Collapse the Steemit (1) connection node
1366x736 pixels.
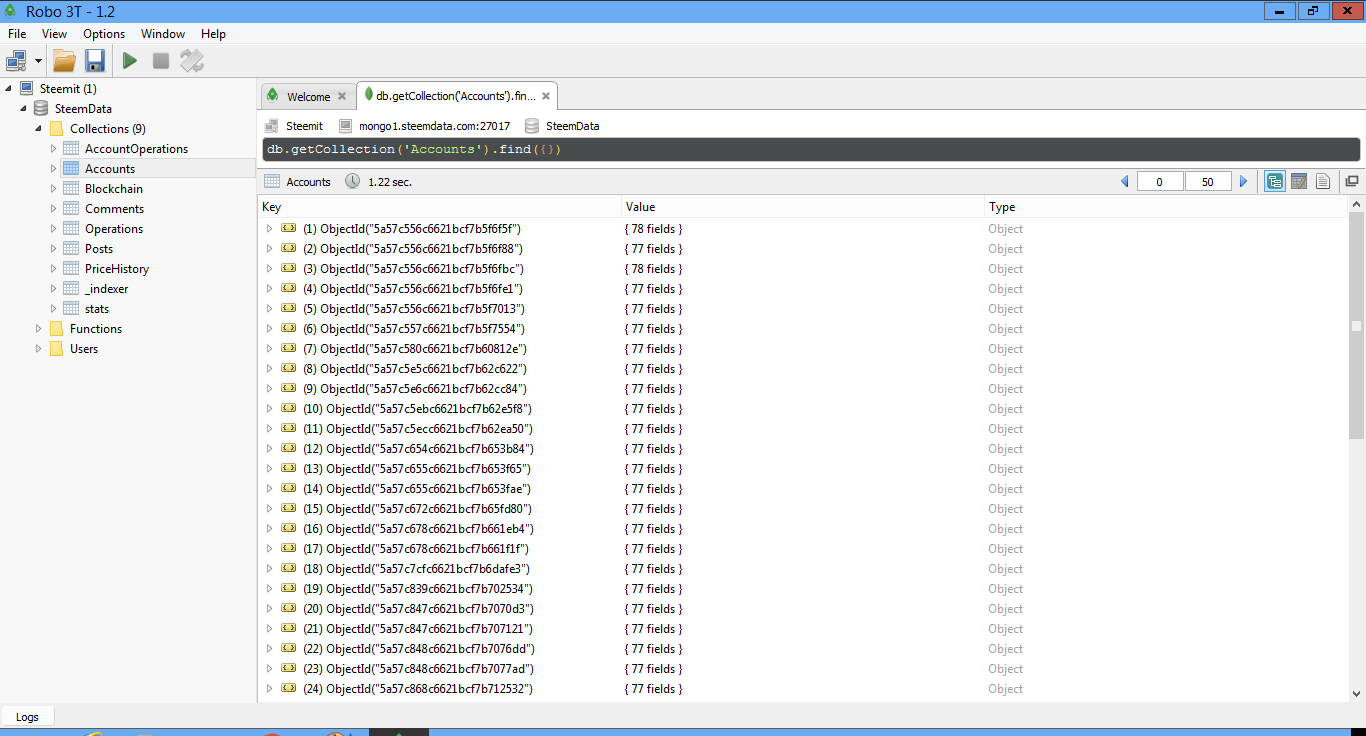tap(8, 89)
